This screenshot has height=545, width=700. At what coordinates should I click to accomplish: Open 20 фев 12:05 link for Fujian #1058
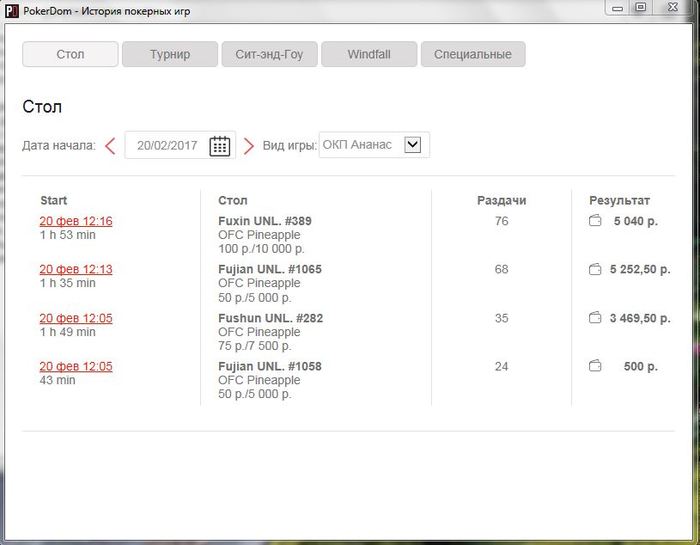(x=76, y=366)
